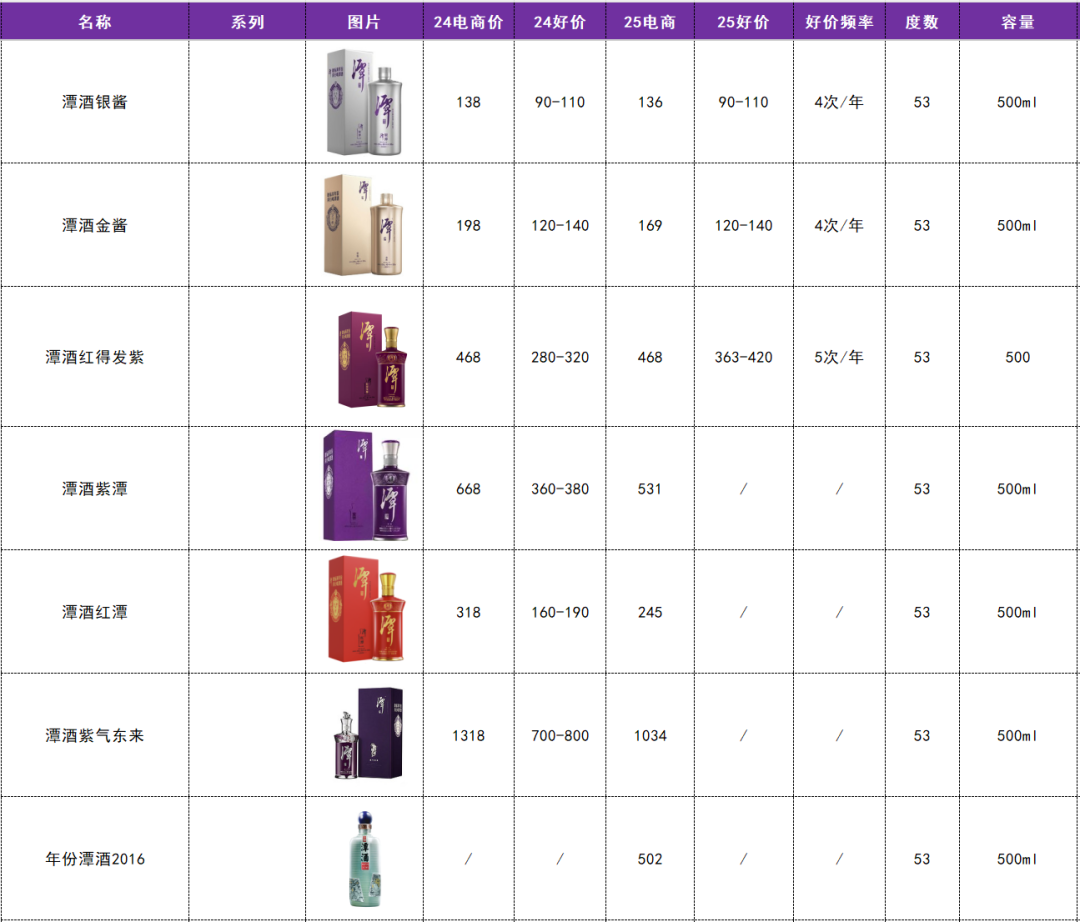The width and height of the screenshot is (1080, 922).
Task: Click the 245 price cell
Action: [x=650, y=611]
